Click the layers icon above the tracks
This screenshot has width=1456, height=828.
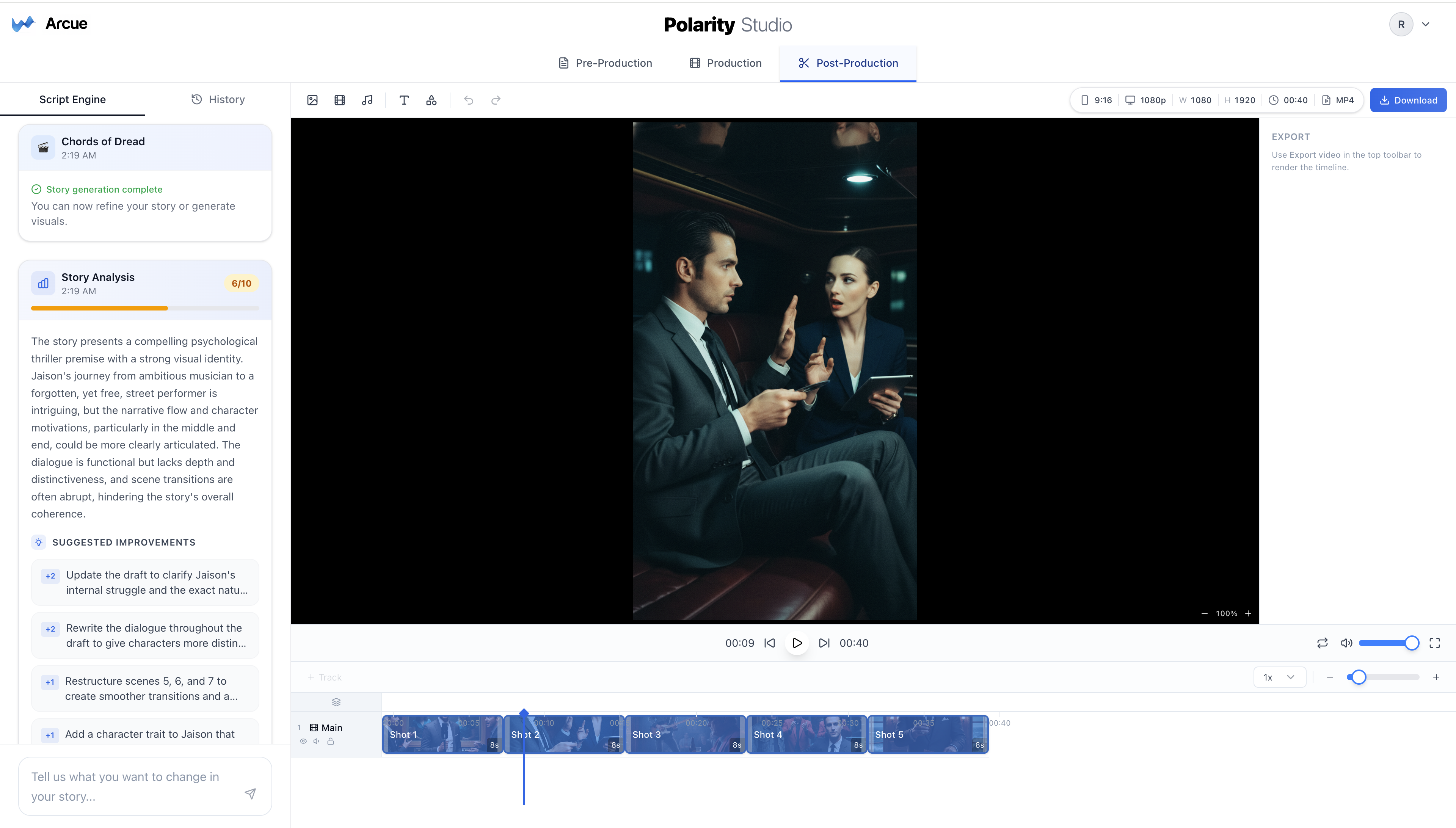(336, 702)
